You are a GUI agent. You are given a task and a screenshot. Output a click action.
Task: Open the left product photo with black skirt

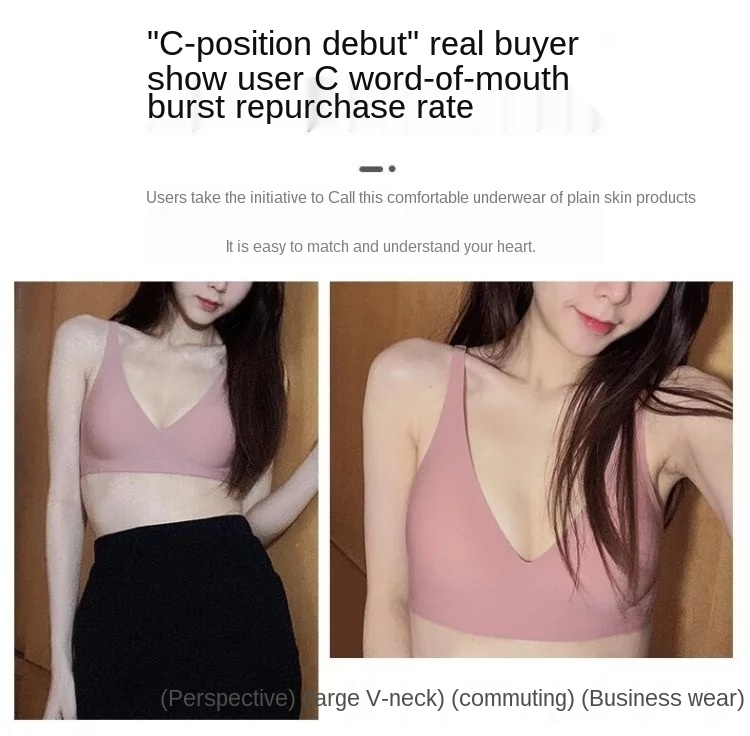[166, 500]
